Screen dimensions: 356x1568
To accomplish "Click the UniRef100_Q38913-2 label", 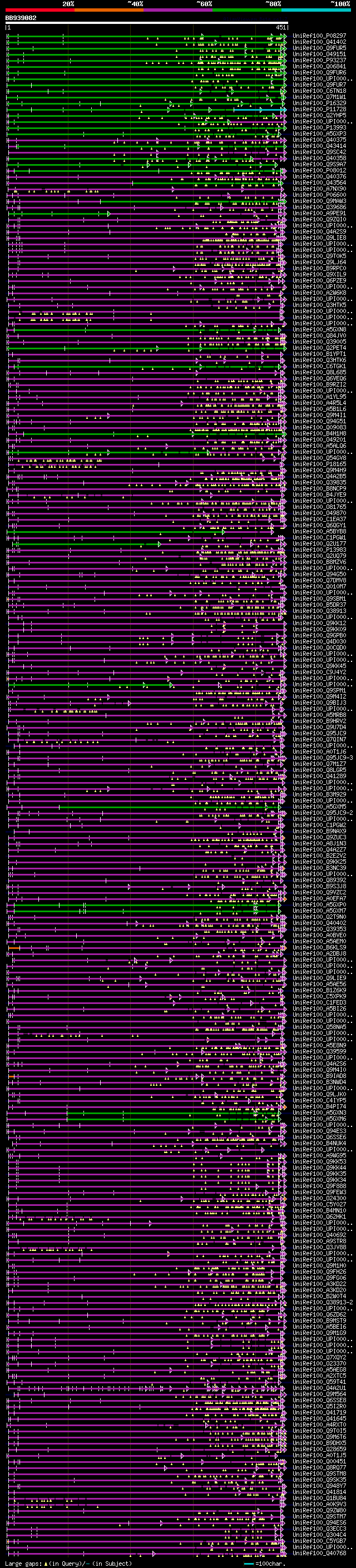I will click(323, 1302).
